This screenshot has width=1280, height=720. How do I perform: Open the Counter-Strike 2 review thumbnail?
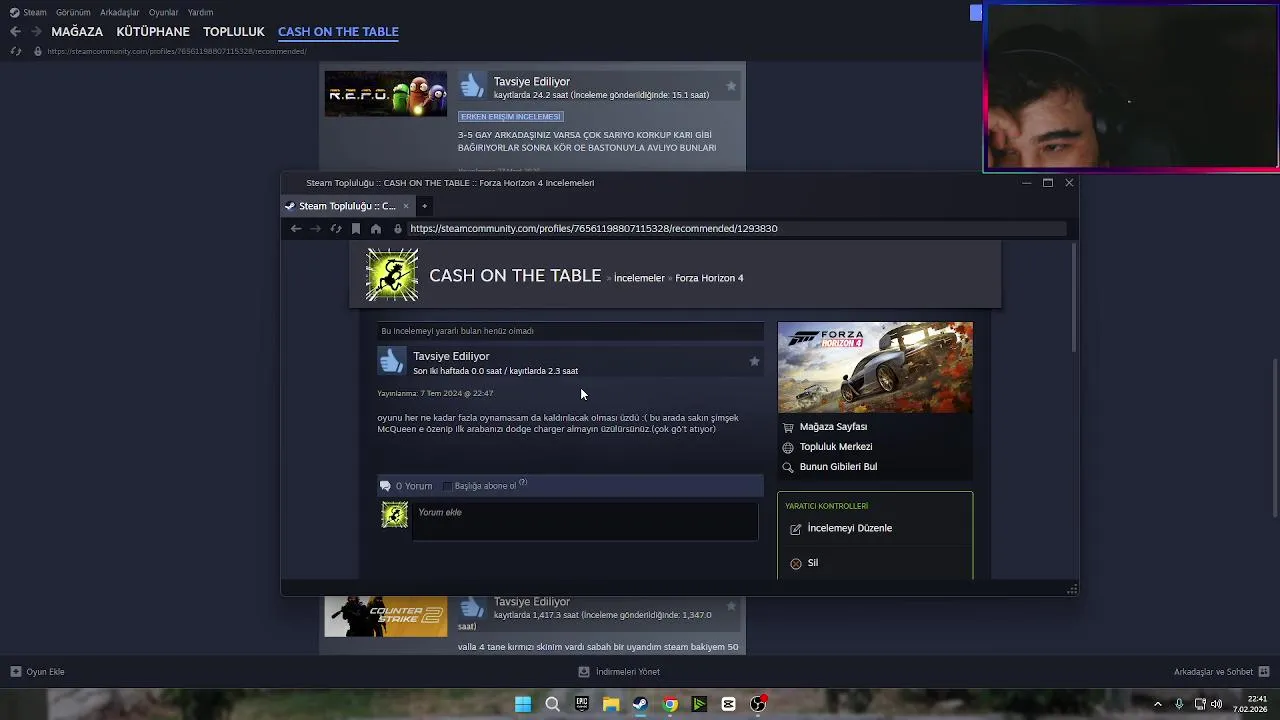(x=386, y=616)
